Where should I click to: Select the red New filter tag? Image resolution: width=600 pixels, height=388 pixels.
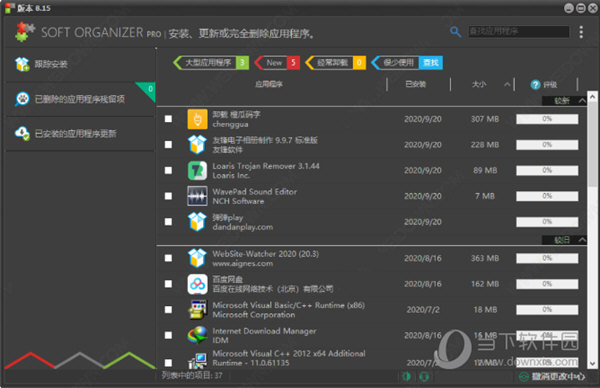[x=277, y=63]
